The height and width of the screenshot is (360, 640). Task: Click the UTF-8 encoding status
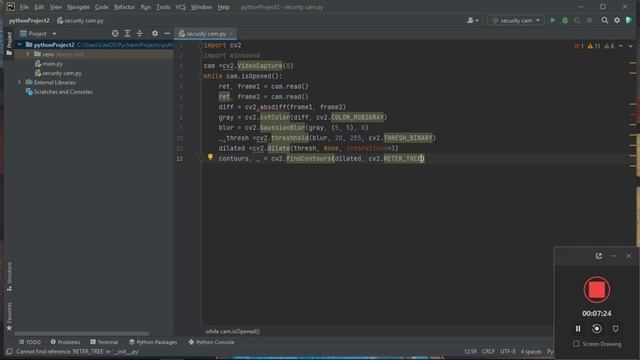click(508, 351)
